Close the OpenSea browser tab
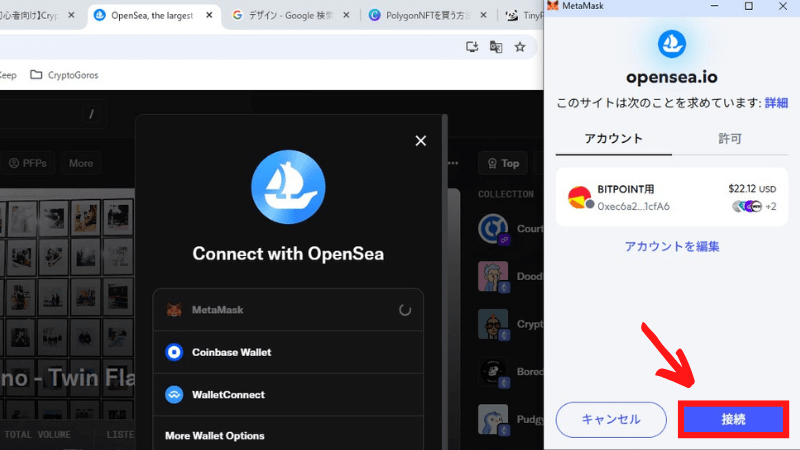Screen dimensions: 800x450 point(209,15)
